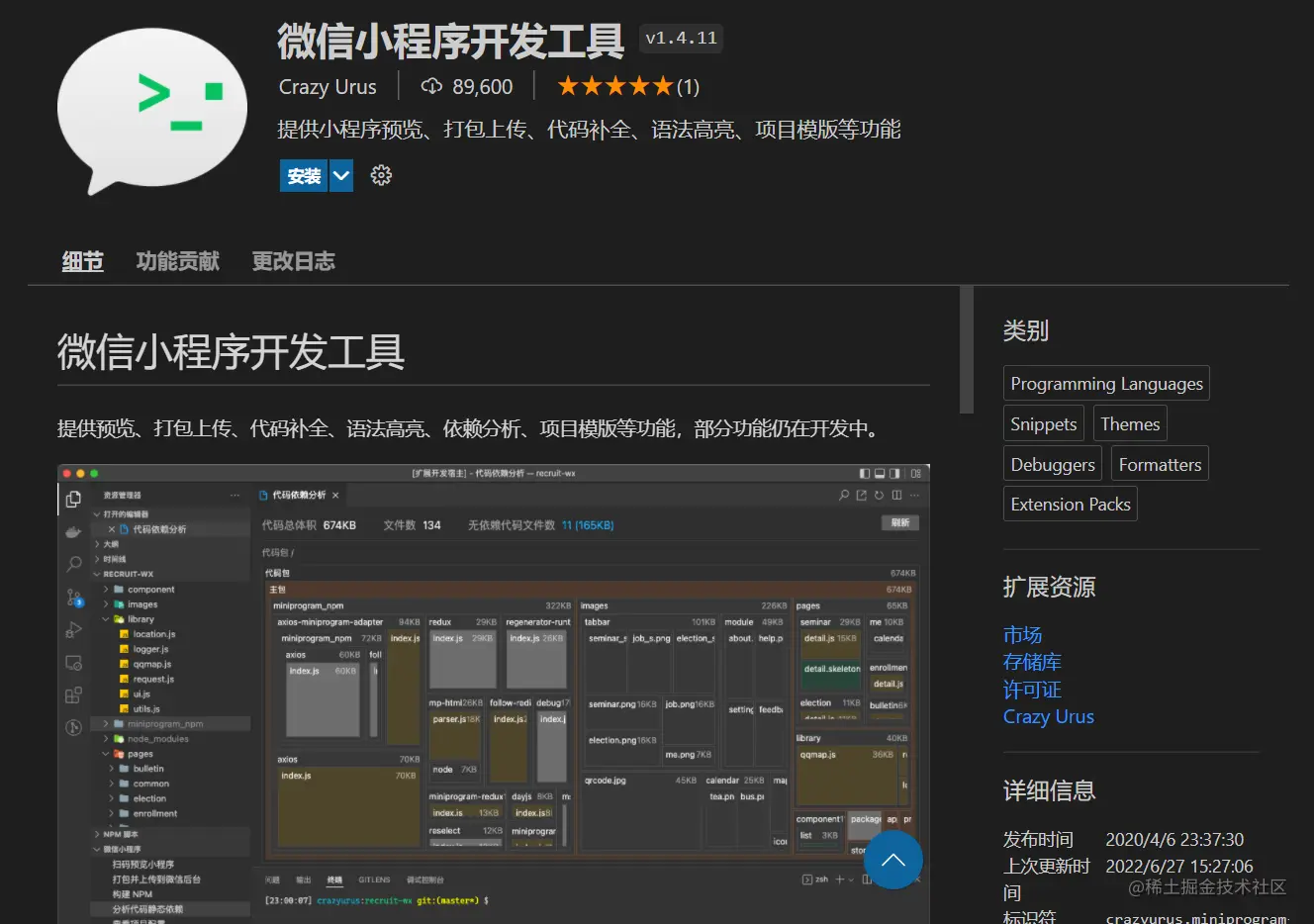Click the dependency analysis screenshot image
The width and height of the screenshot is (1314, 924).
tap(494, 693)
